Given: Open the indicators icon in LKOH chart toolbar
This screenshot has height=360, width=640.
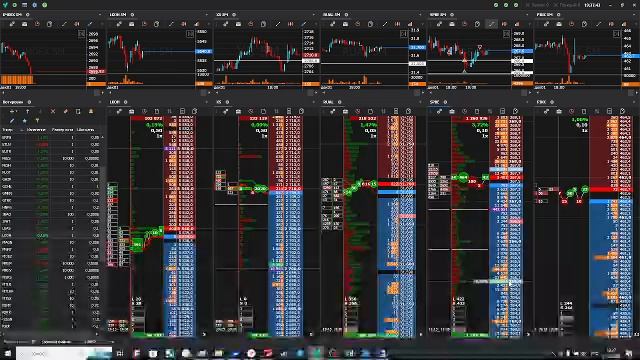Looking at the screenshot, I should 196,24.
